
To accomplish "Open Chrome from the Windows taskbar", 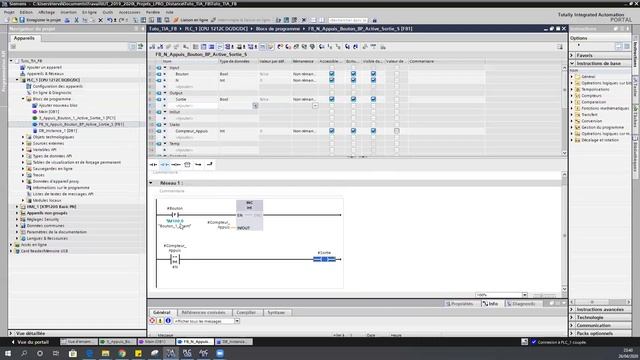I will [x=122, y=353].
